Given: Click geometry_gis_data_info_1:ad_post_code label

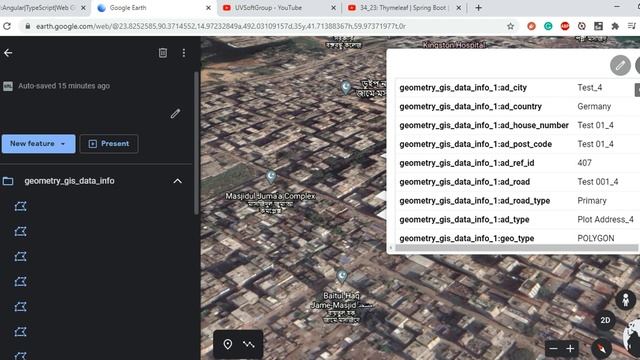Looking at the screenshot, I should click(x=476, y=144).
